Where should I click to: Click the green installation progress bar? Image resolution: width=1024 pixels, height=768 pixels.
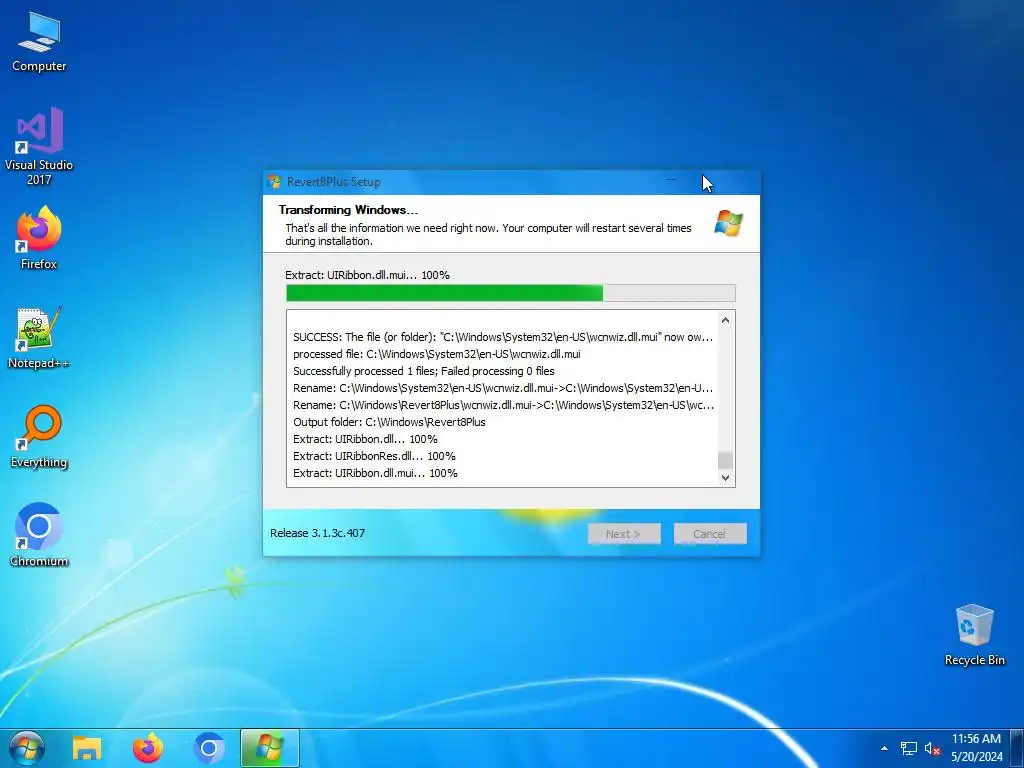[510, 293]
